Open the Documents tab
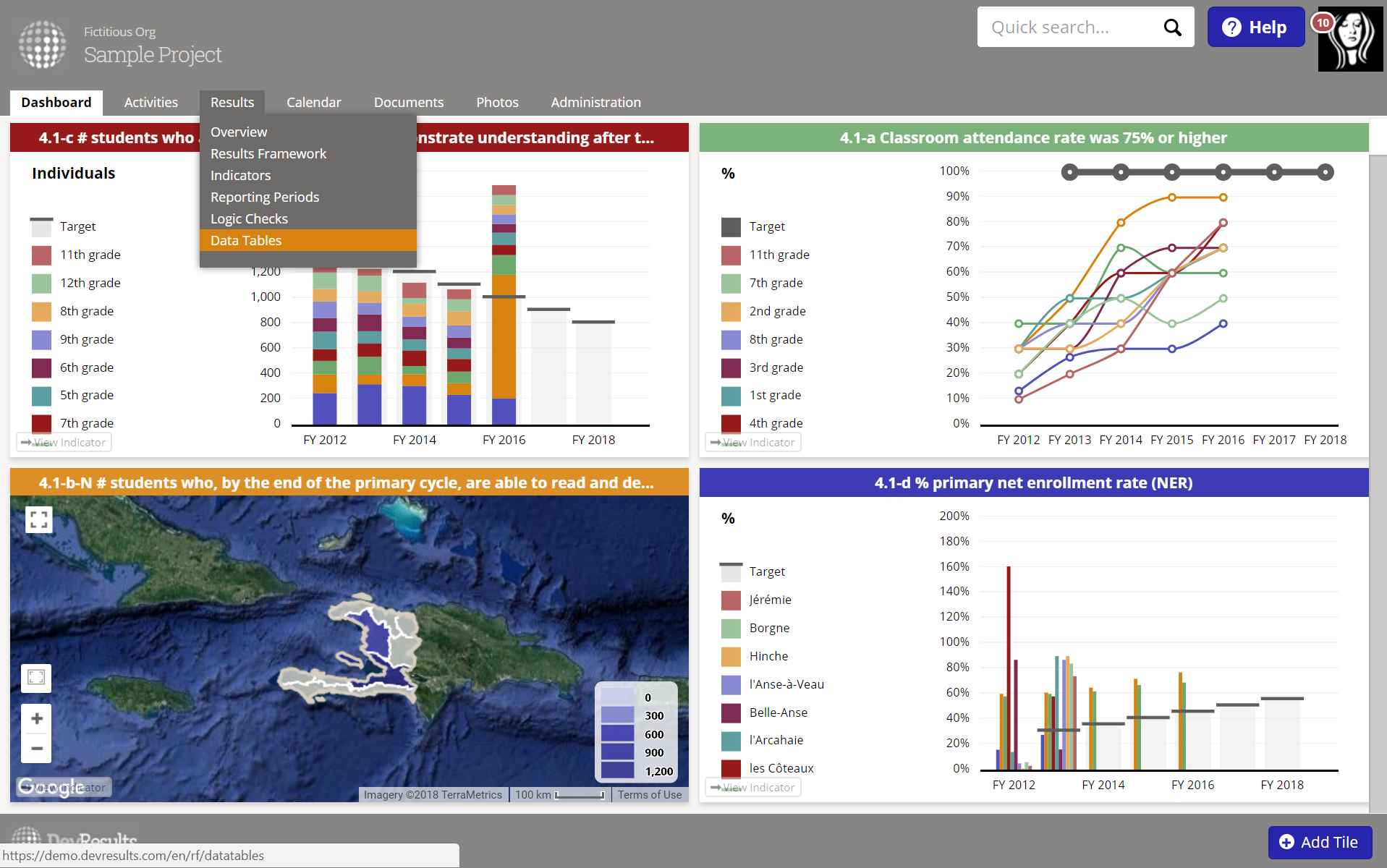 point(409,103)
